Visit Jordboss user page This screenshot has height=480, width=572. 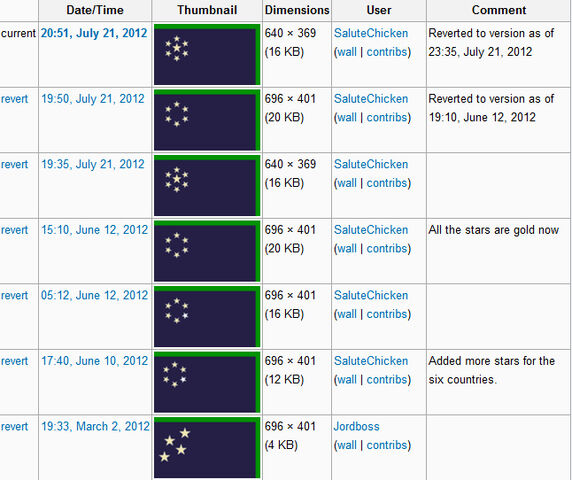(x=356, y=426)
